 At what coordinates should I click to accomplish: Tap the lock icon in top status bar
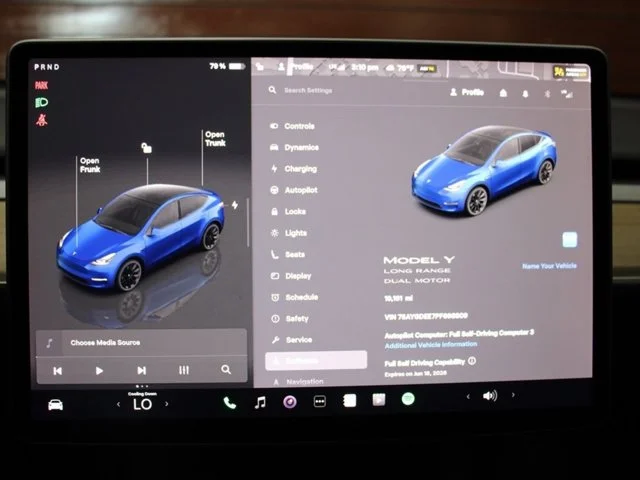[x=260, y=66]
